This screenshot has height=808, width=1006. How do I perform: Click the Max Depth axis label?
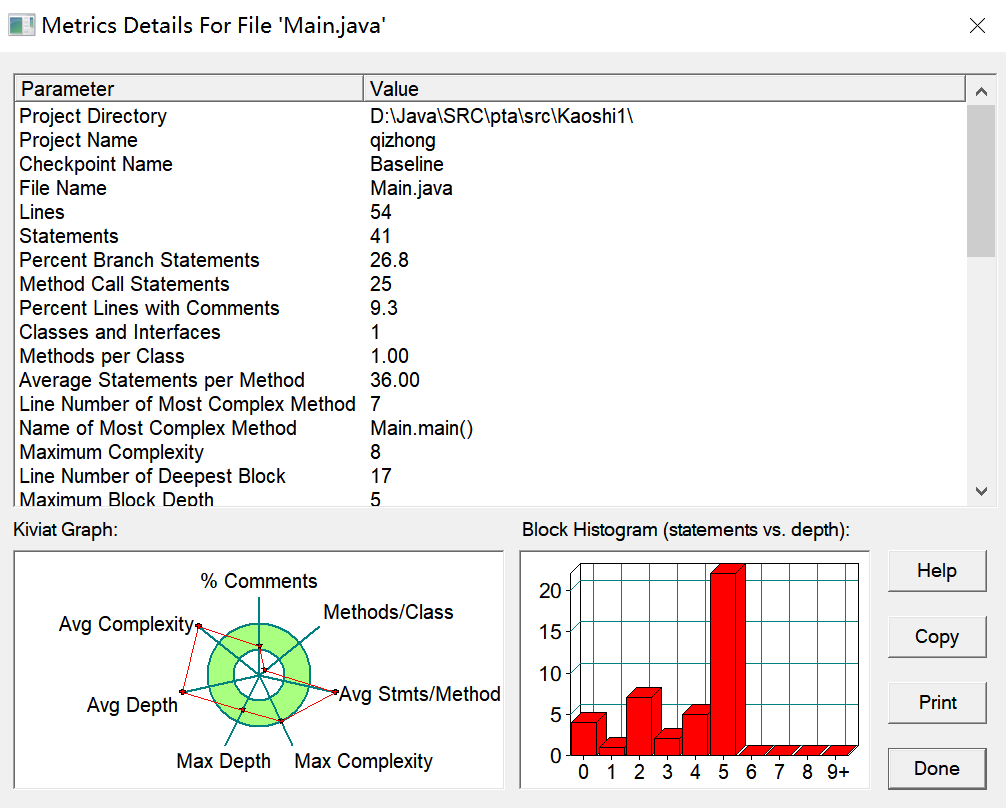tap(223, 761)
